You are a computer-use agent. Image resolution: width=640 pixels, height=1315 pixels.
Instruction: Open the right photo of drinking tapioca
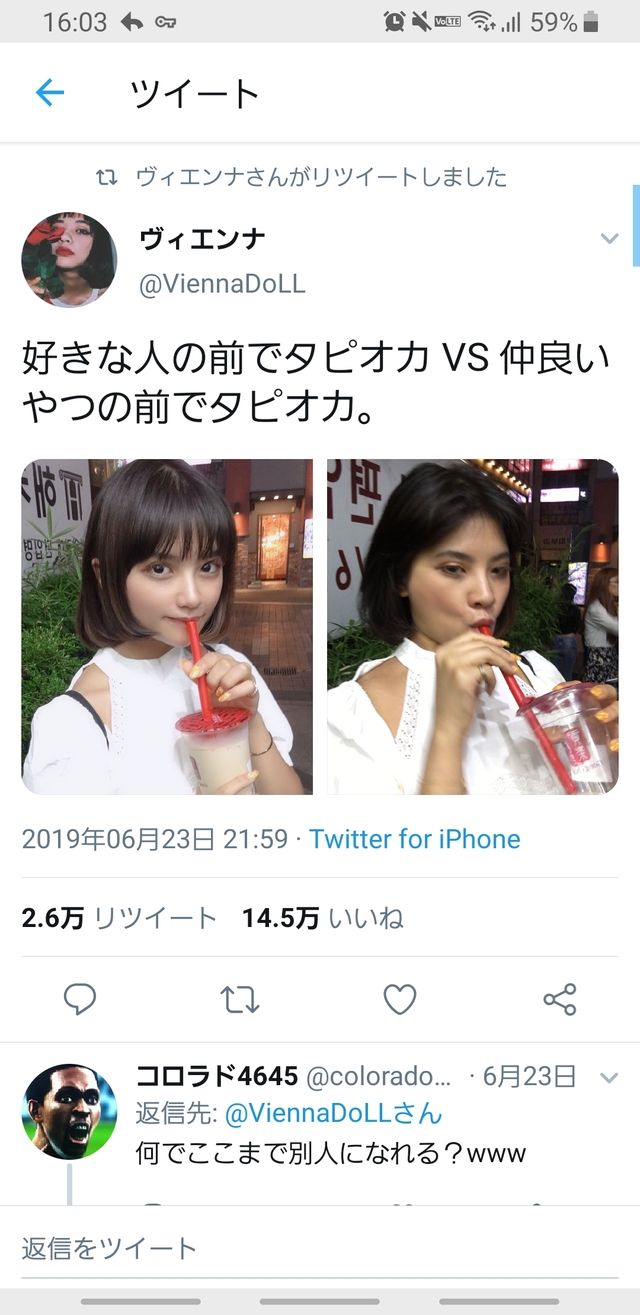click(473, 627)
